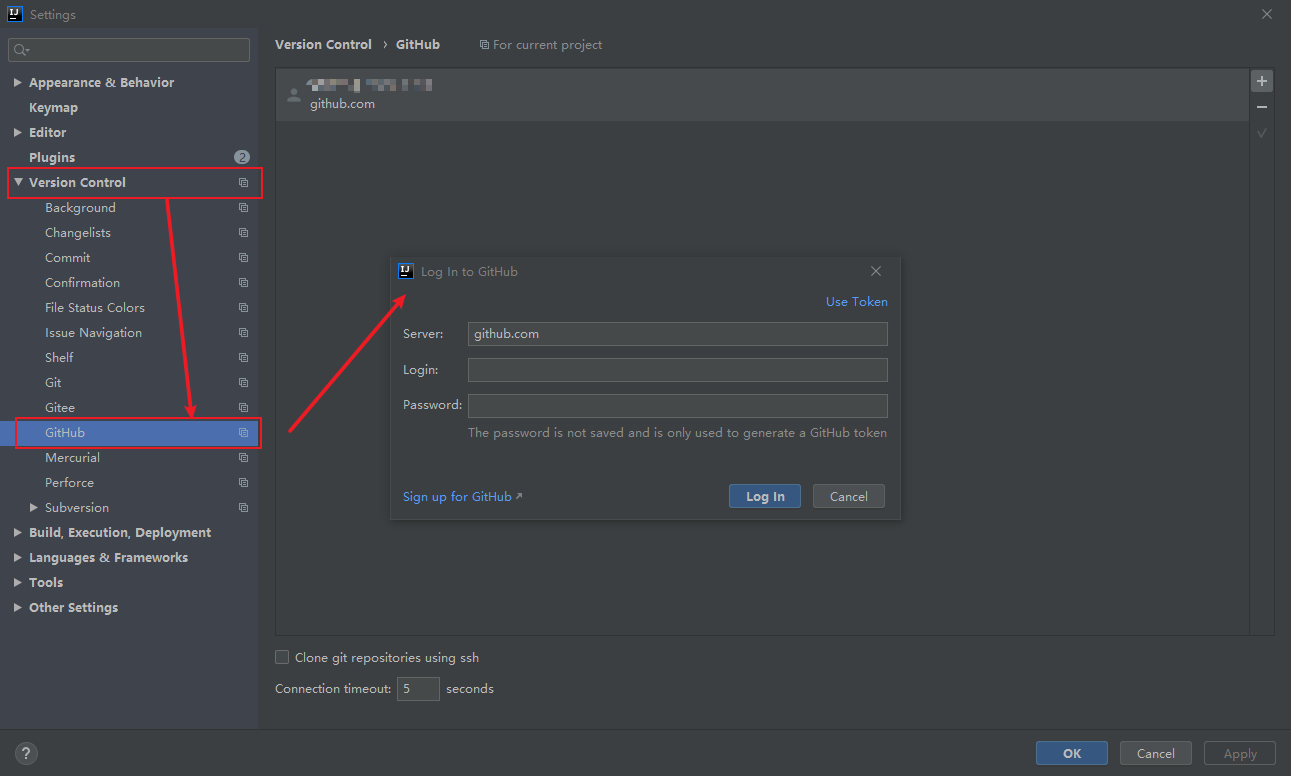Expand the Tools section
The image size is (1291, 776).
pyautogui.click(x=18, y=583)
